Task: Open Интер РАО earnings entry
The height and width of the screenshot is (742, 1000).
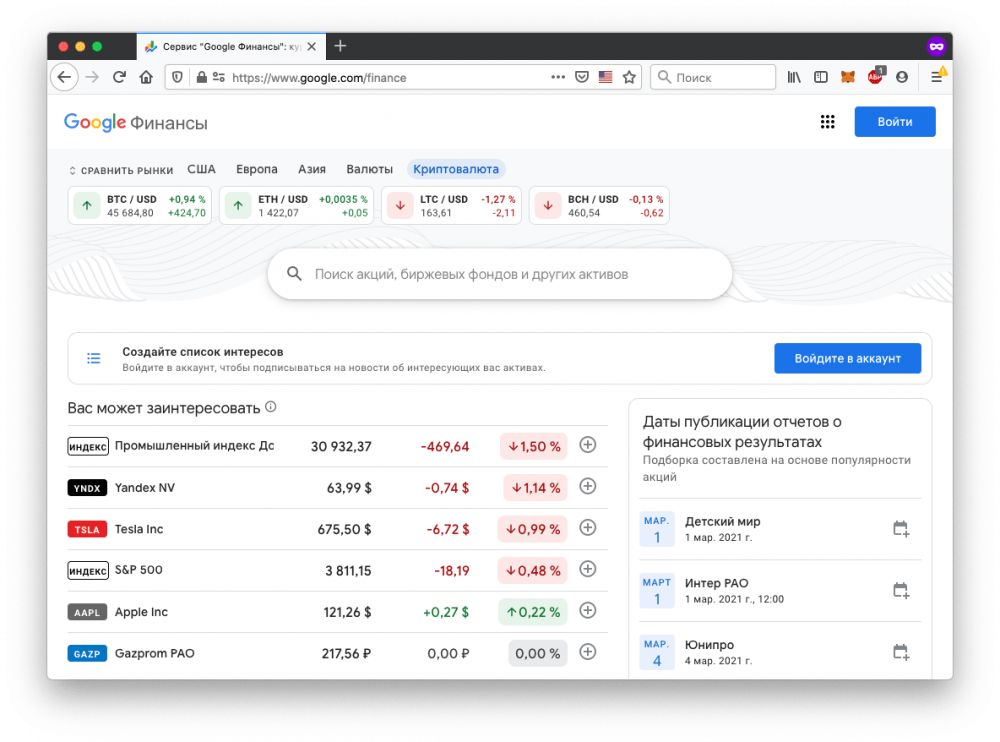Action: point(780,591)
